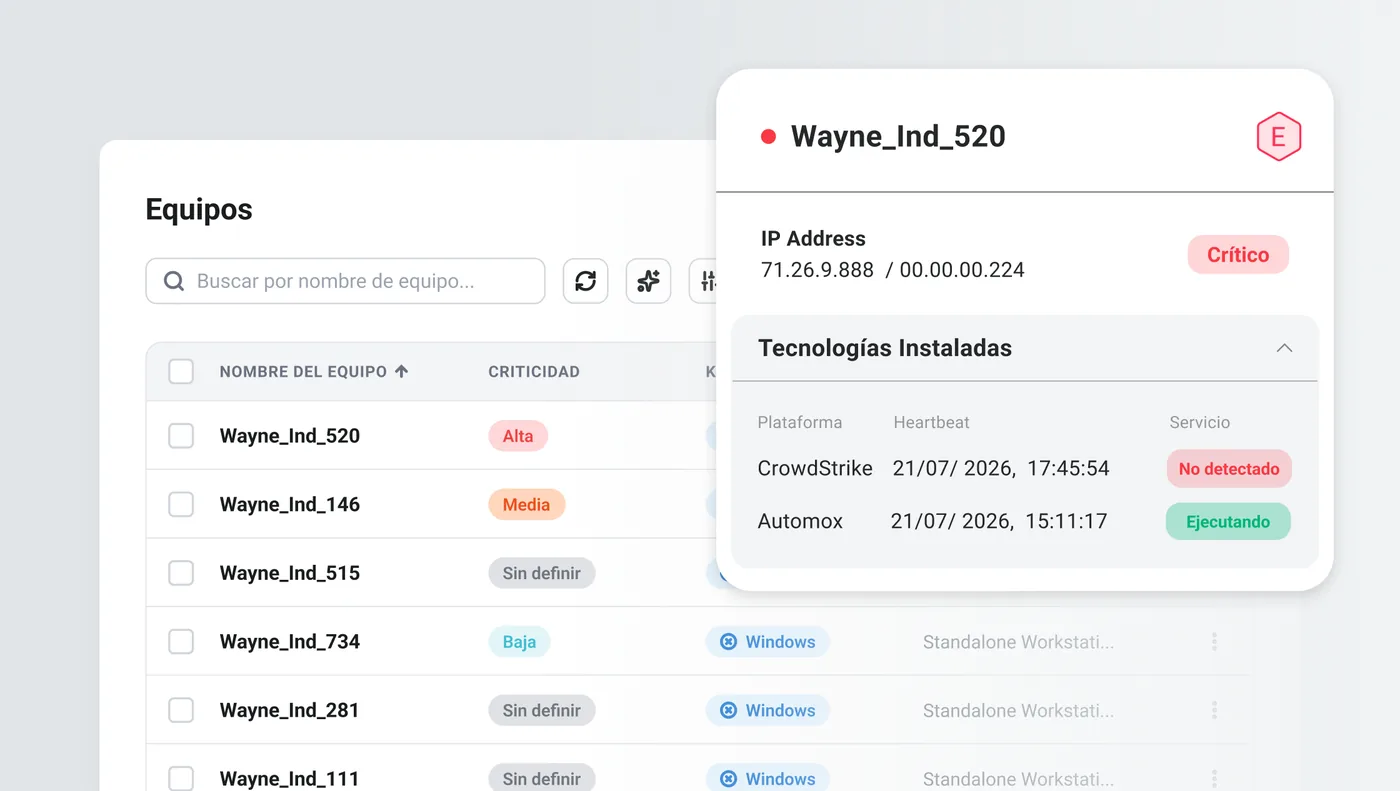Click the Automox platform entry
The height and width of the screenshot is (791, 1400).
[x=800, y=521]
